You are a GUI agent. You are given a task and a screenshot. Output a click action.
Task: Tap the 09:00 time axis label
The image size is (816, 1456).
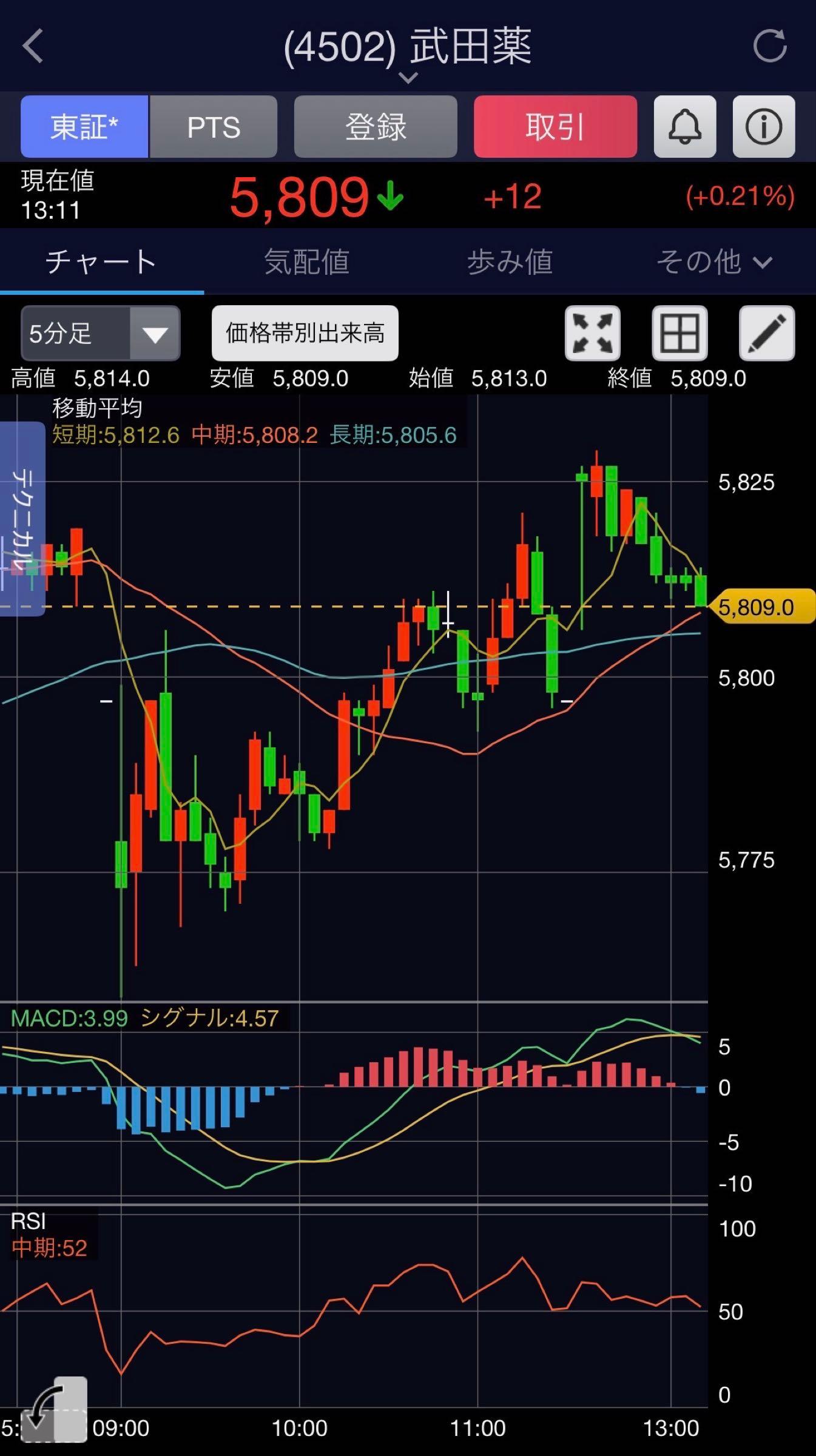121,1428
